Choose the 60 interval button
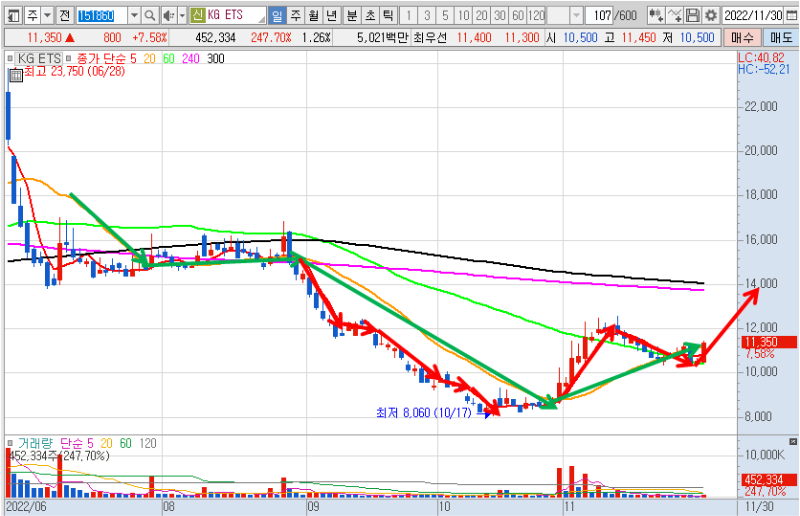 tap(518, 16)
